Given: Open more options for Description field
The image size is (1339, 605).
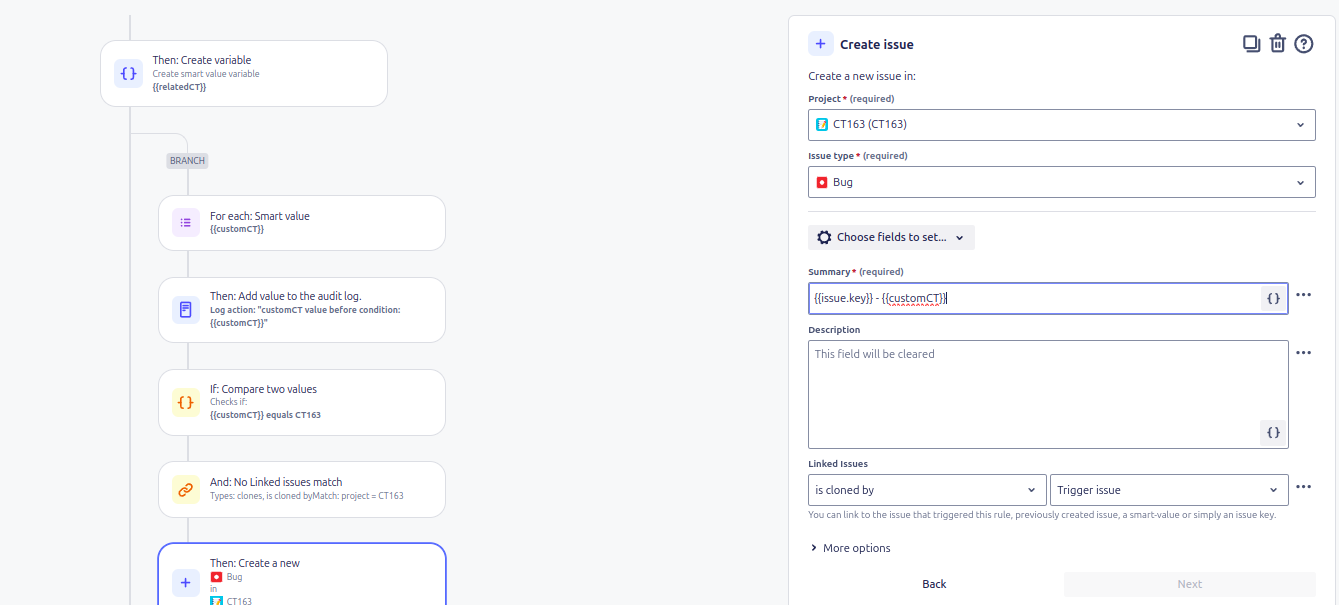Looking at the screenshot, I should (1303, 353).
